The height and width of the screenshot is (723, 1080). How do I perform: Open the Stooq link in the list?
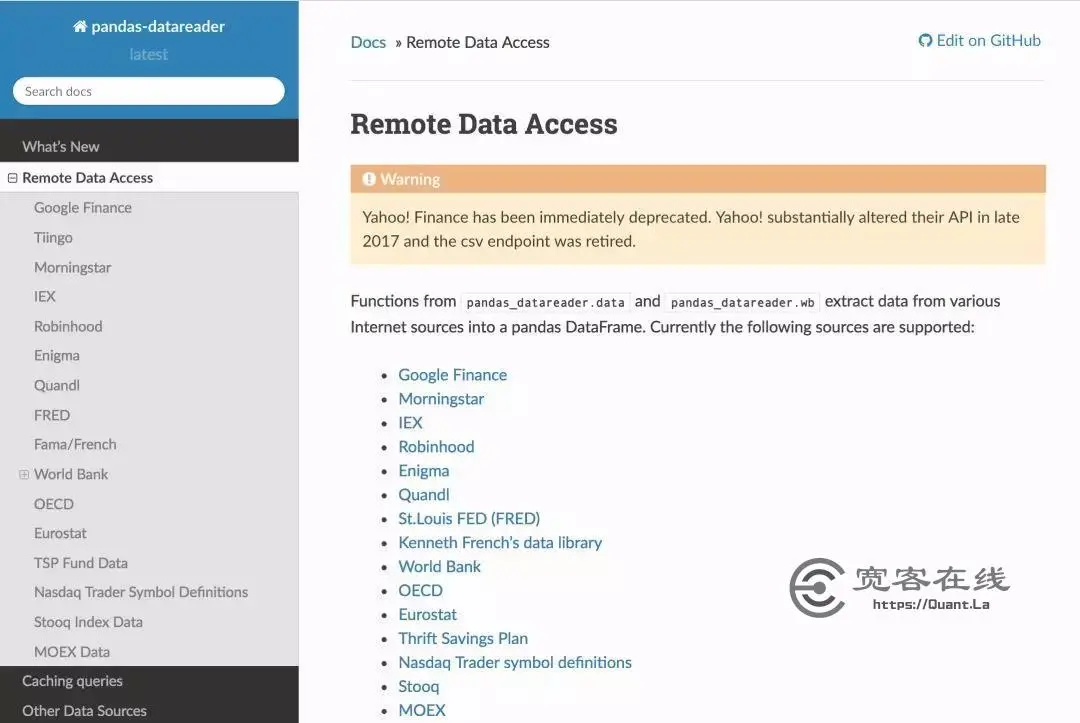click(418, 687)
